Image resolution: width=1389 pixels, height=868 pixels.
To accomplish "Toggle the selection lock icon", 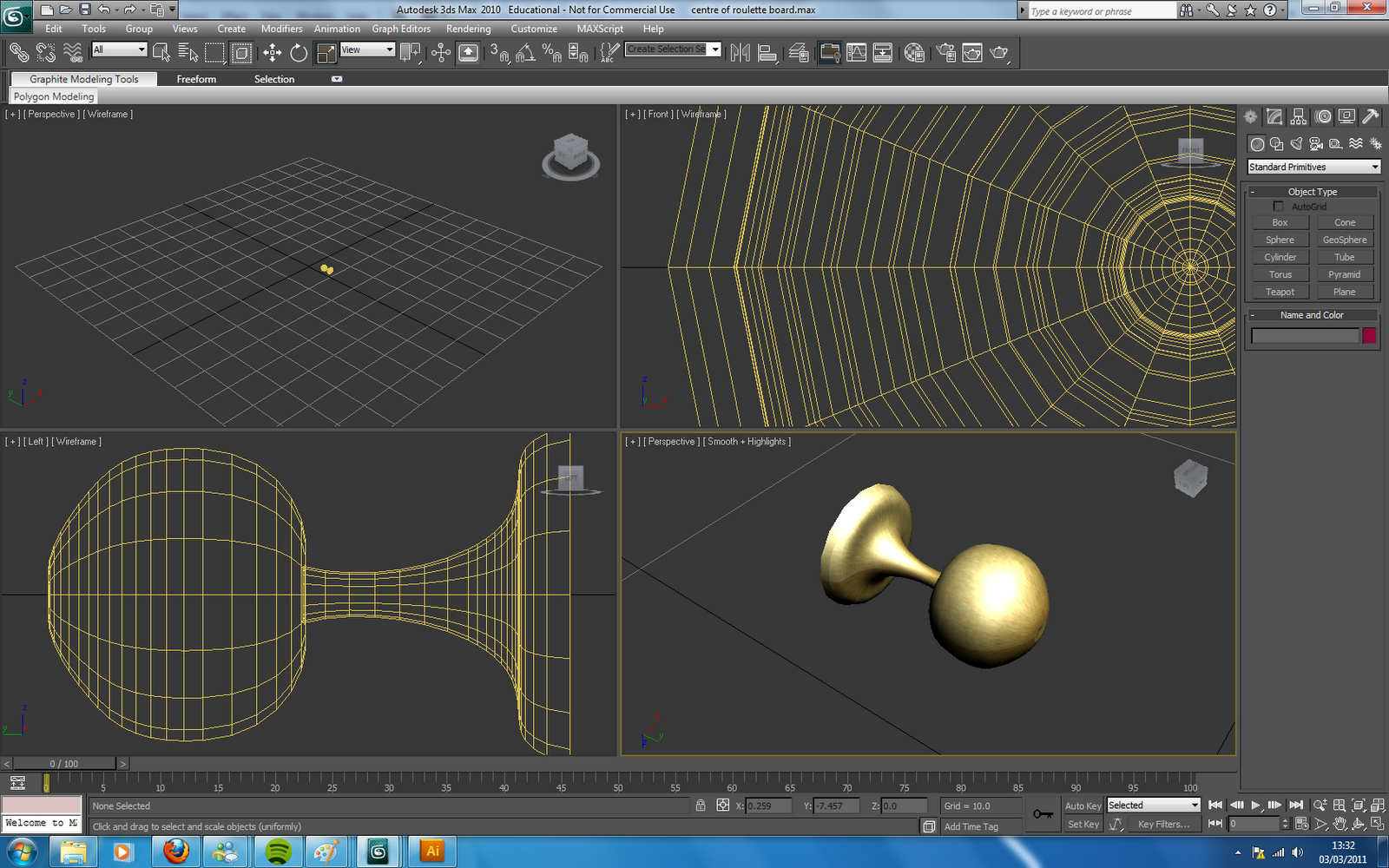I will [701, 806].
